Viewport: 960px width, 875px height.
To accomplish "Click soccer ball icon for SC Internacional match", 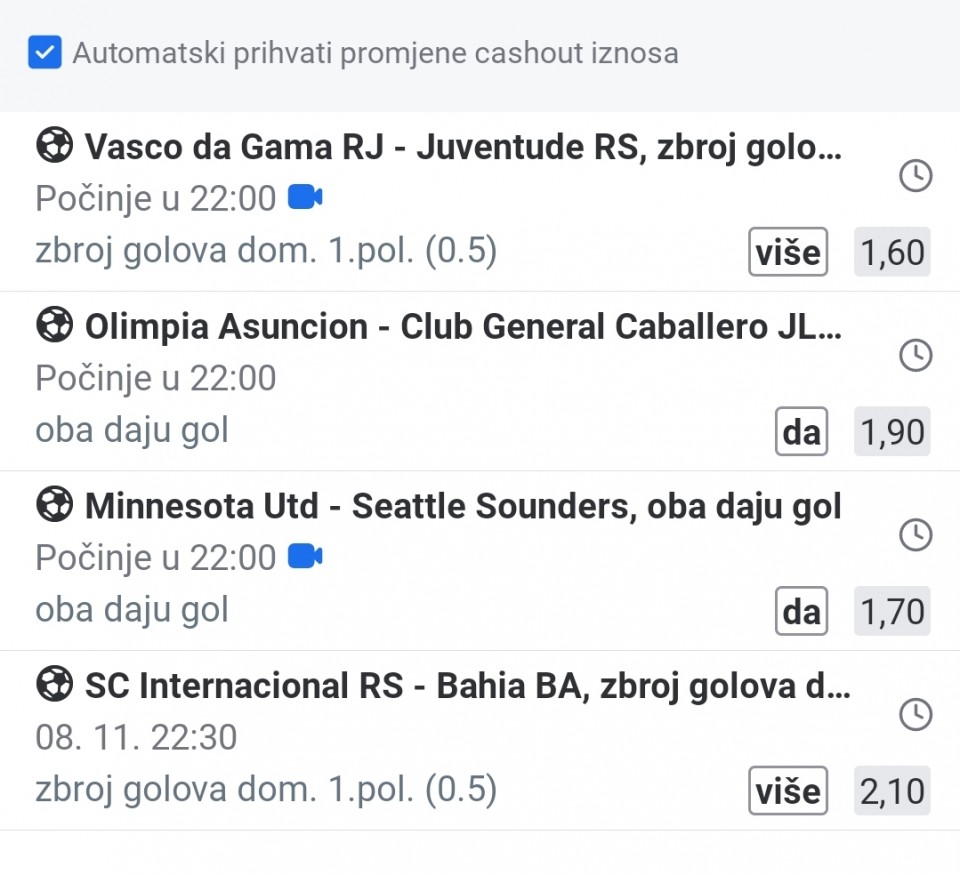I will (x=54, y=686).
